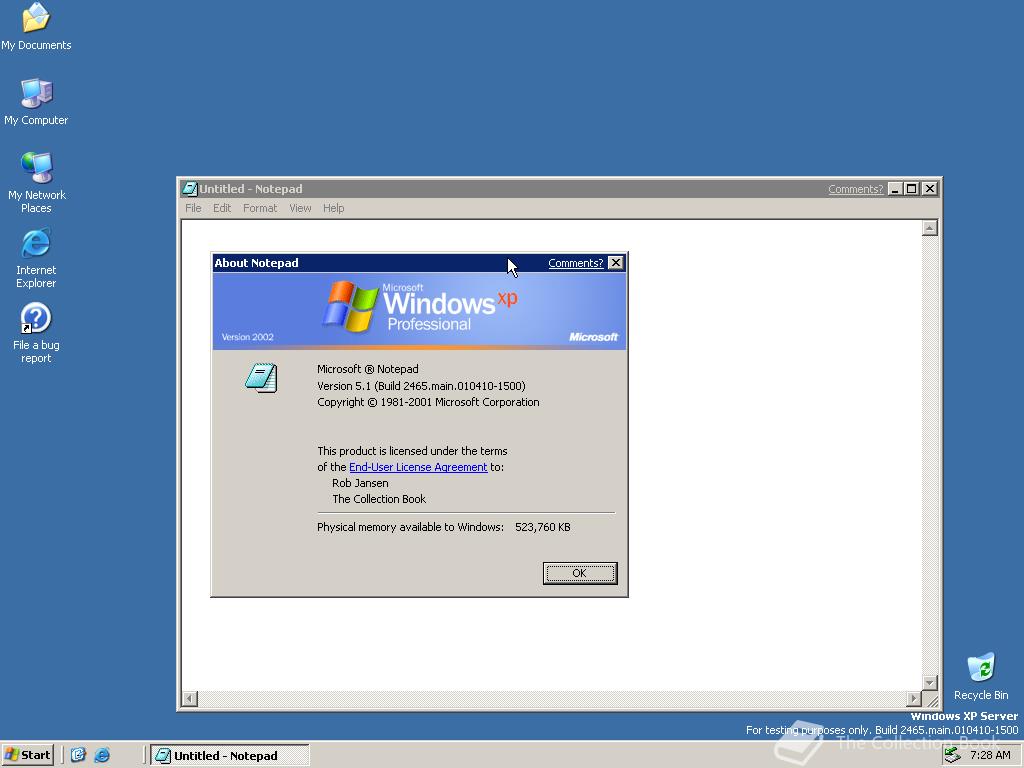Open the Recycle Bin
This screenshot has width=1024, height=768.
click(981, 668)
